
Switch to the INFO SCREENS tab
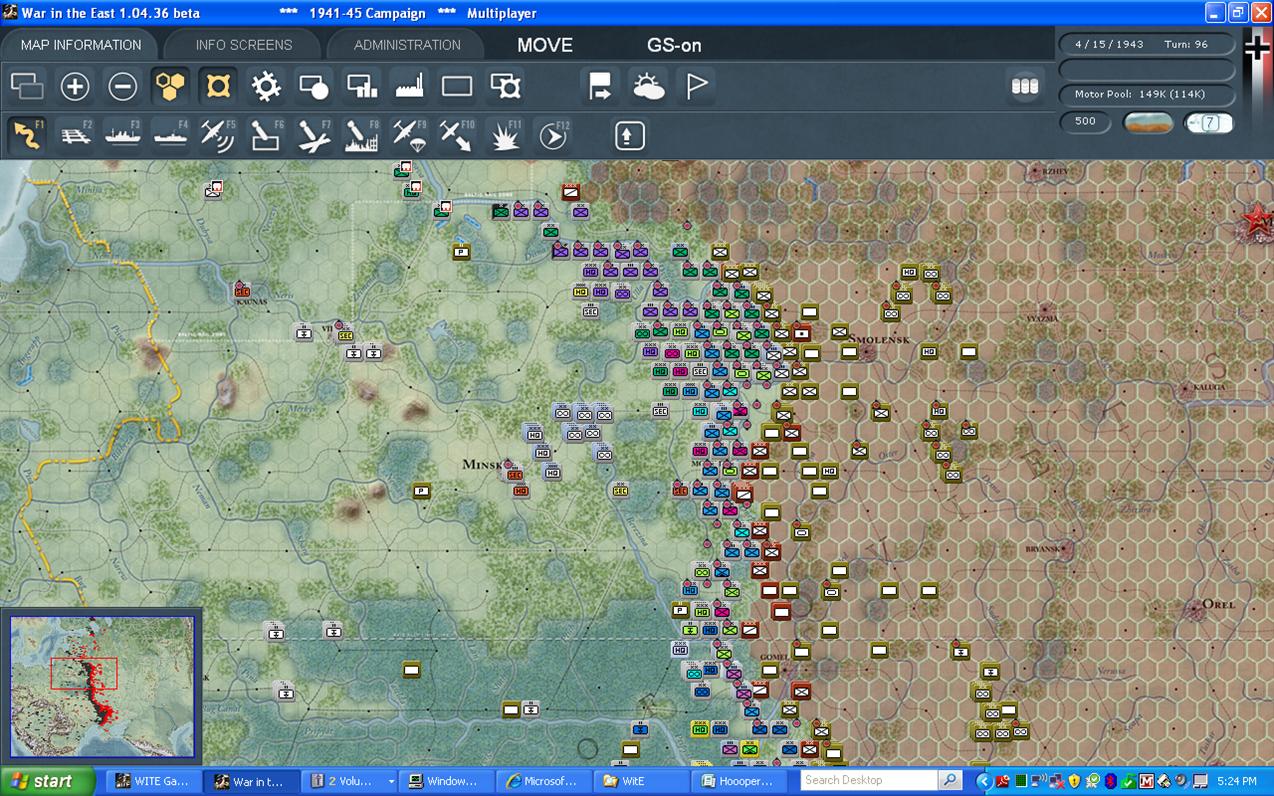click(x=244, y=45)
